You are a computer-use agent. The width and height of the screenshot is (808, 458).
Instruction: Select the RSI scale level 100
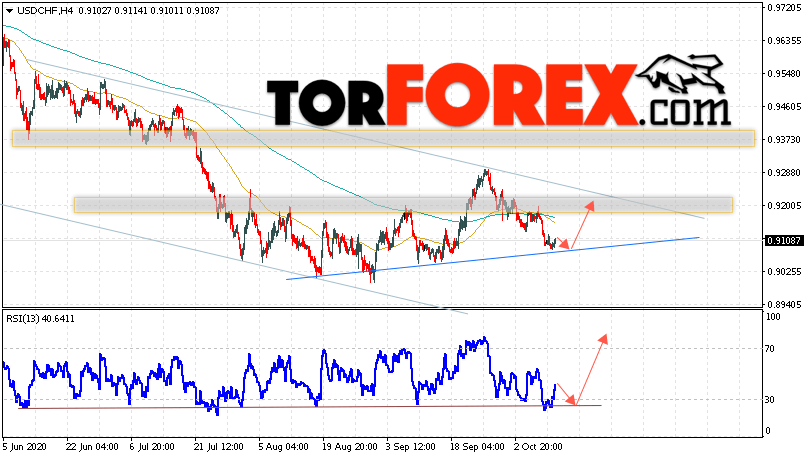pos(773,317)
